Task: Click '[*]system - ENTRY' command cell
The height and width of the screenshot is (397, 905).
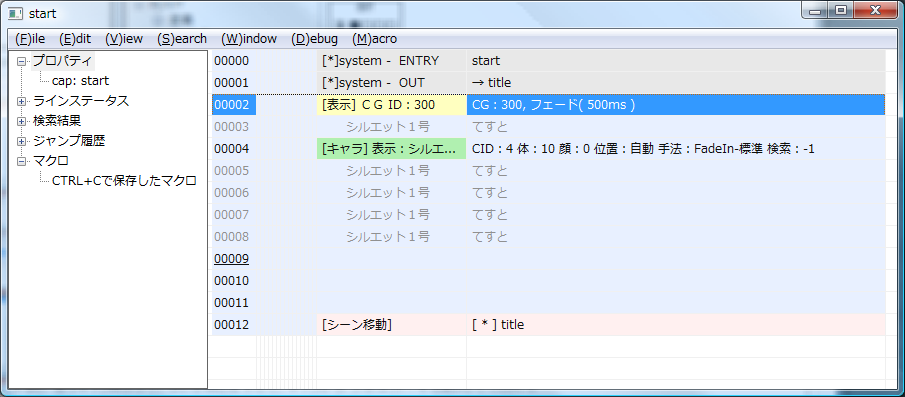Action: [x=391, y=61]
